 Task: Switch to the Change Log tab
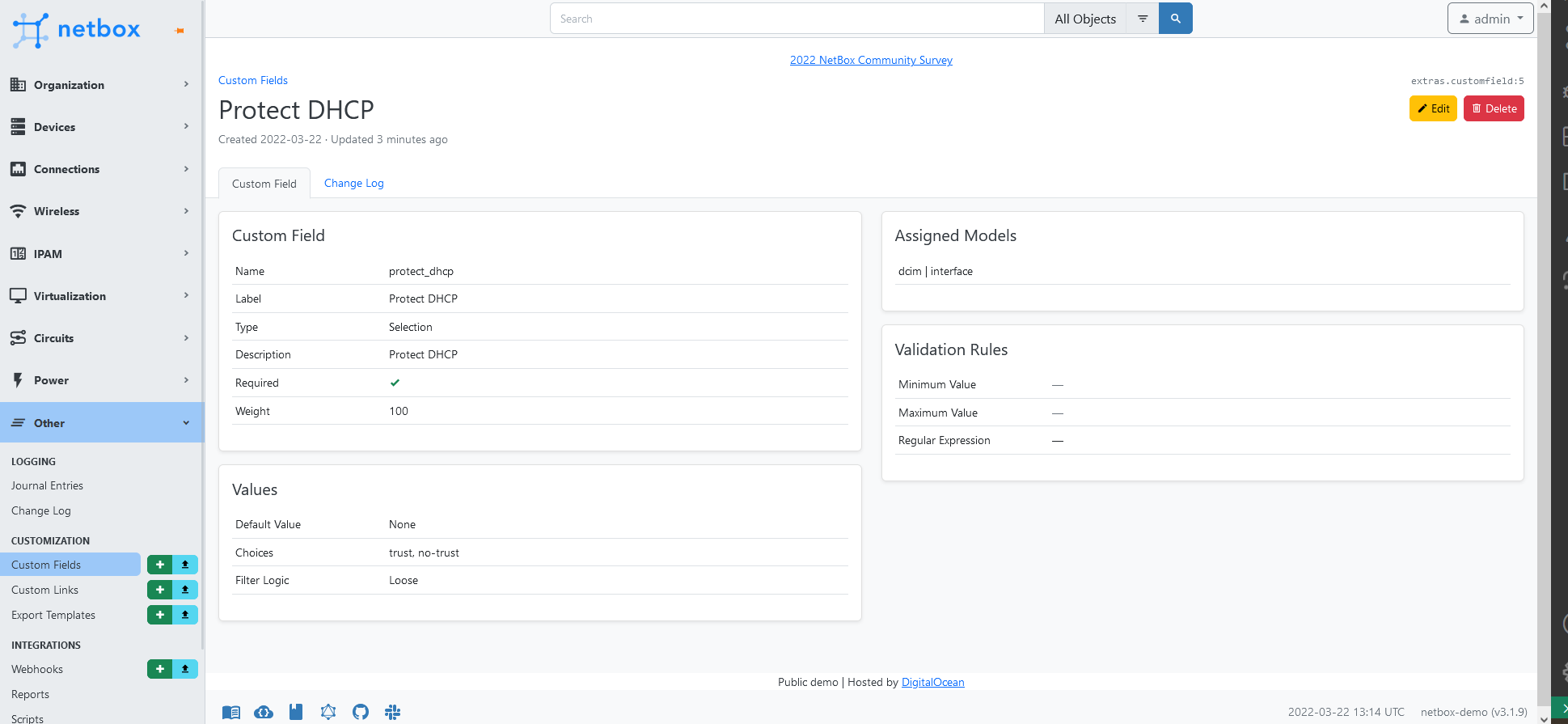pos(354,183)
